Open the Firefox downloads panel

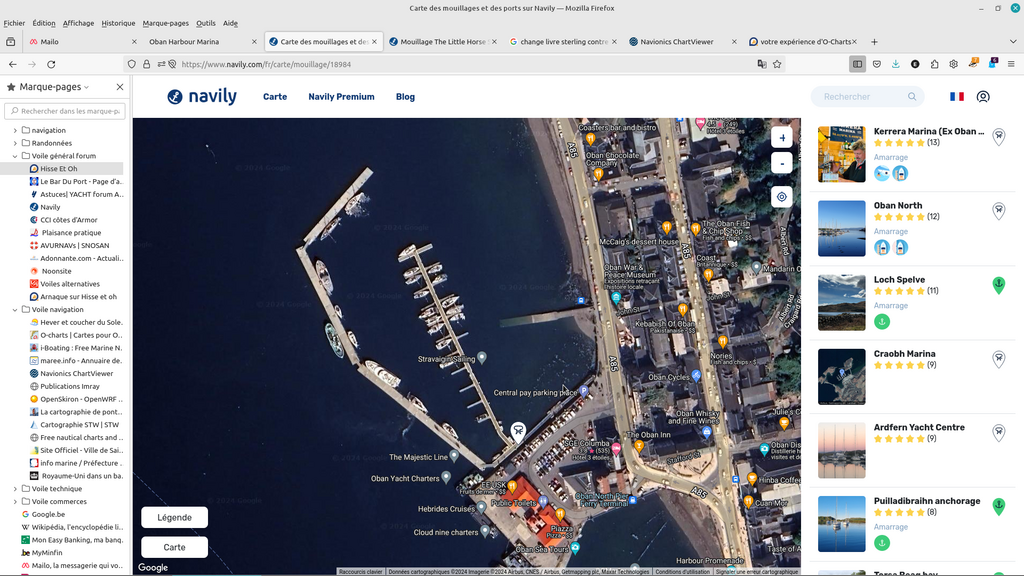896,64
